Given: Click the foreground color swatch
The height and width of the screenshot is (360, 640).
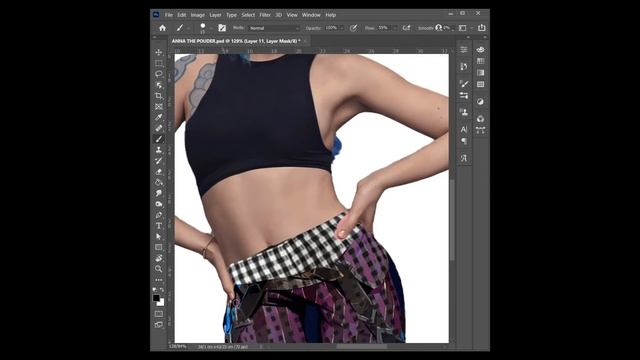Looking at the screenshot, I should pyautogui.click(x=156, y=298).
